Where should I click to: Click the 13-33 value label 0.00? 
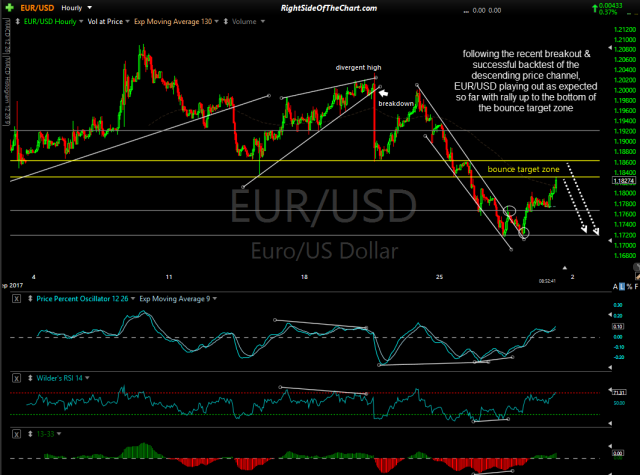coord(618,453)
